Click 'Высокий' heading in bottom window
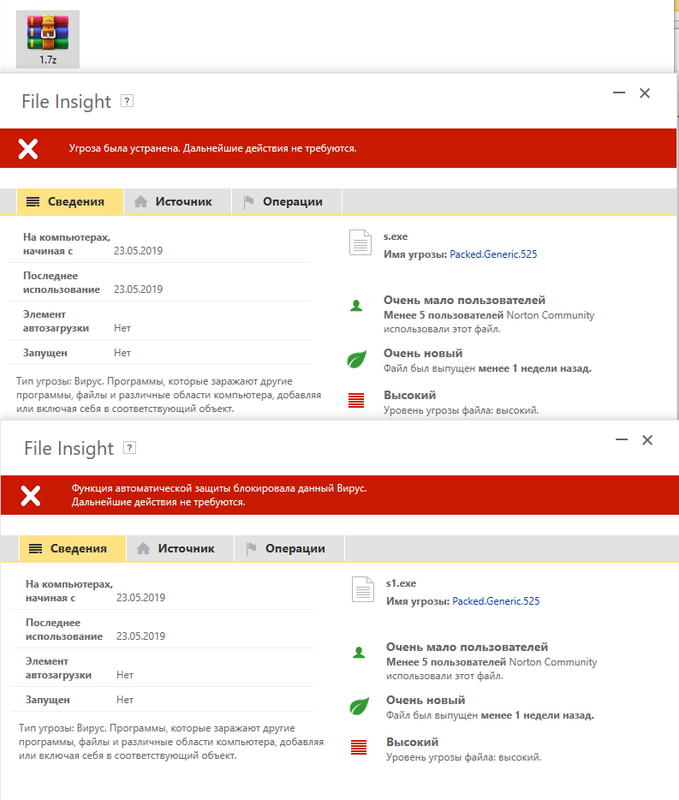This screenshot has height=800, width=679. coord(412,742)
